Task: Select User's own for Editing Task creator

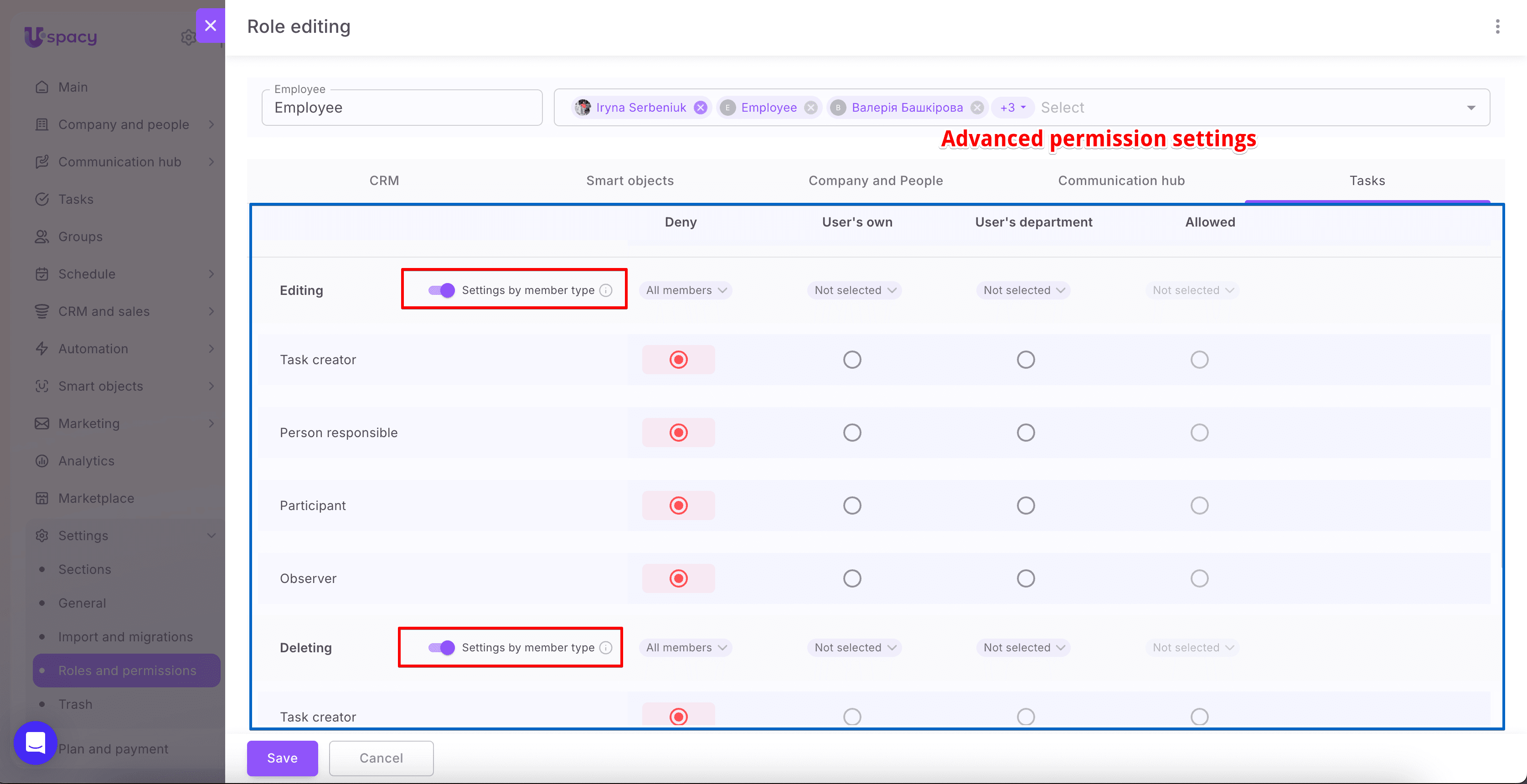Action: click(852, 360)
